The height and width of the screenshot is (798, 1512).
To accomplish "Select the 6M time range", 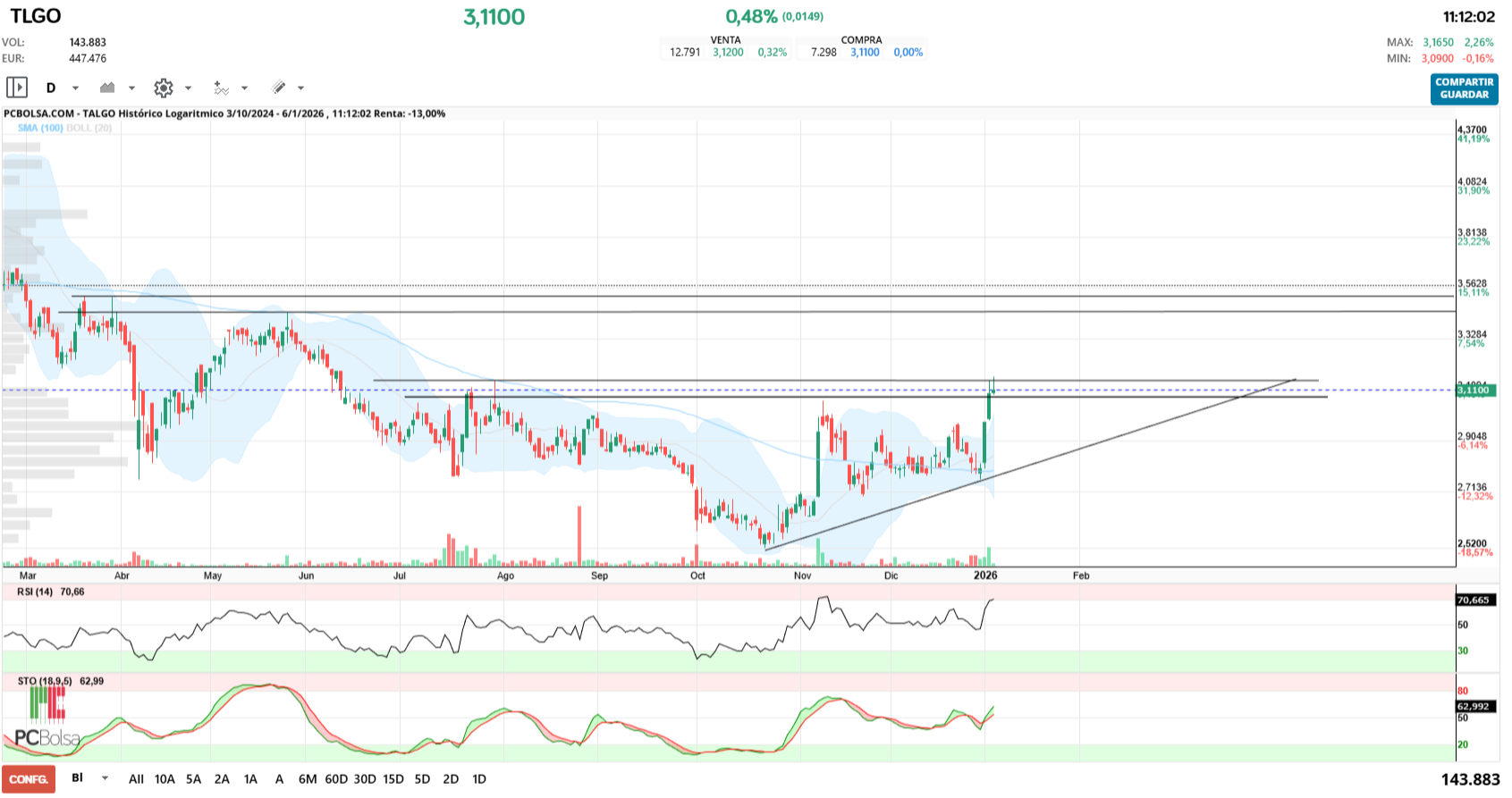I will pyautogui.click(x=308, y=779).
